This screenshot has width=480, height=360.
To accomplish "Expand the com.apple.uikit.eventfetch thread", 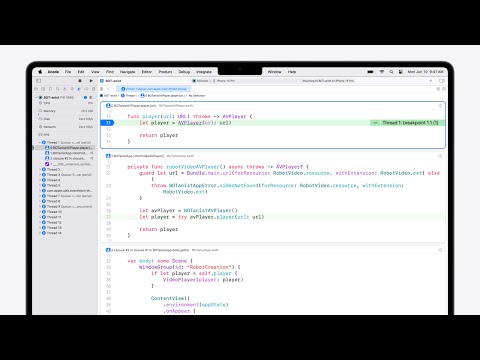I will pos(40,191).
